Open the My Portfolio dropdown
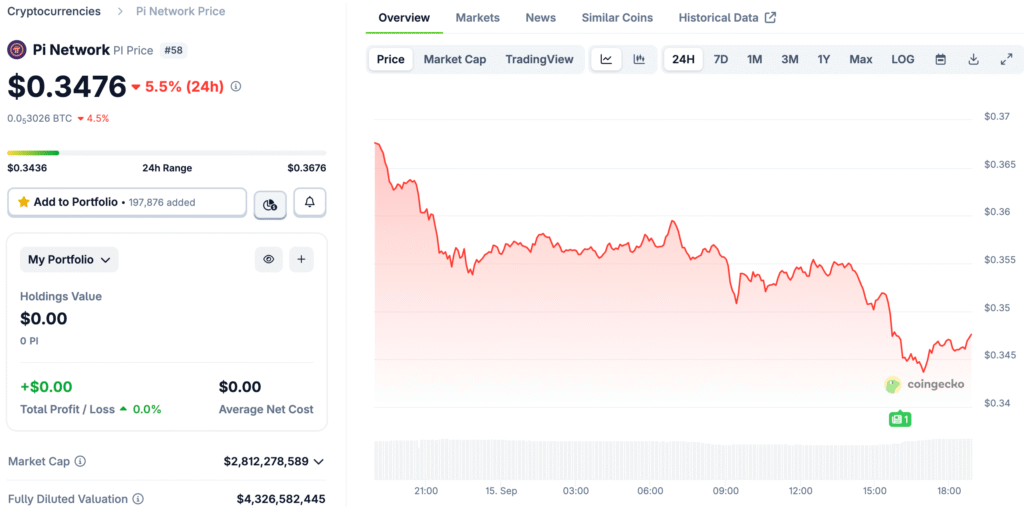 [69, 259]
